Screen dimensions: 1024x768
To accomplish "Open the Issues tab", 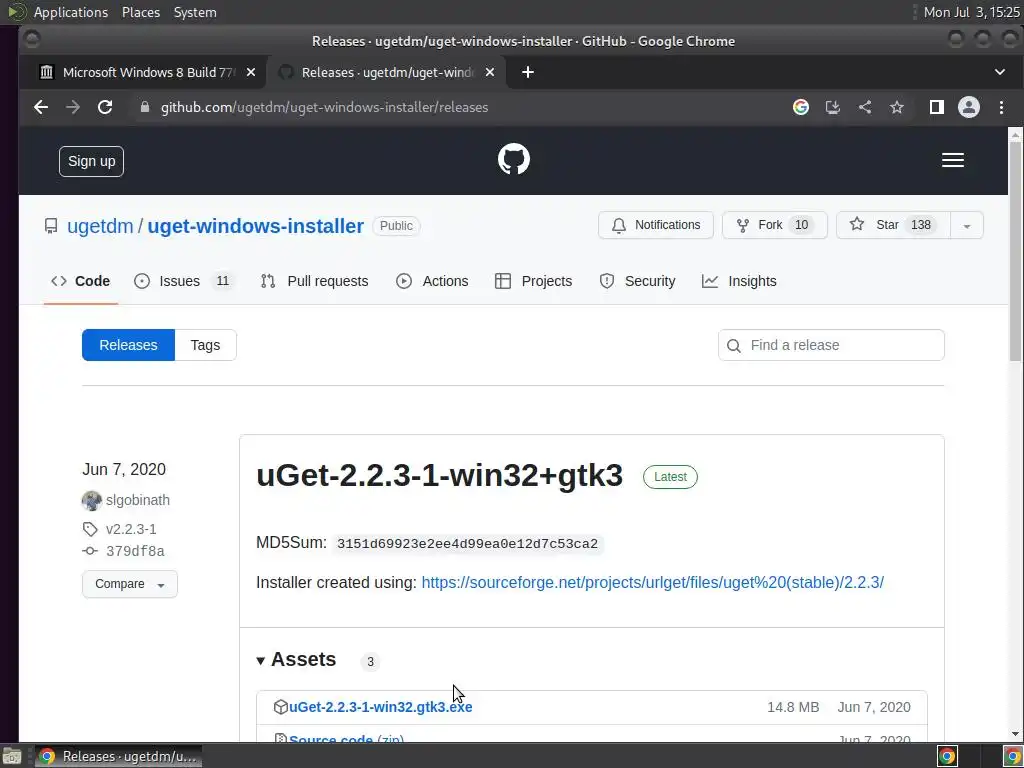I will tap(184, 281).
